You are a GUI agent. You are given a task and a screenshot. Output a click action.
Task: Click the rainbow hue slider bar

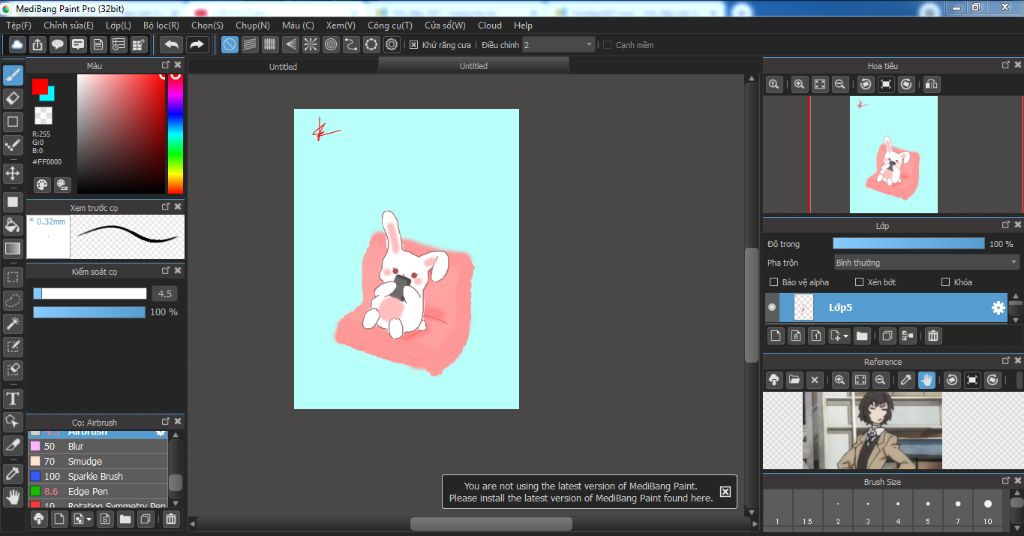pyautogui.click(x=175, y=134)
